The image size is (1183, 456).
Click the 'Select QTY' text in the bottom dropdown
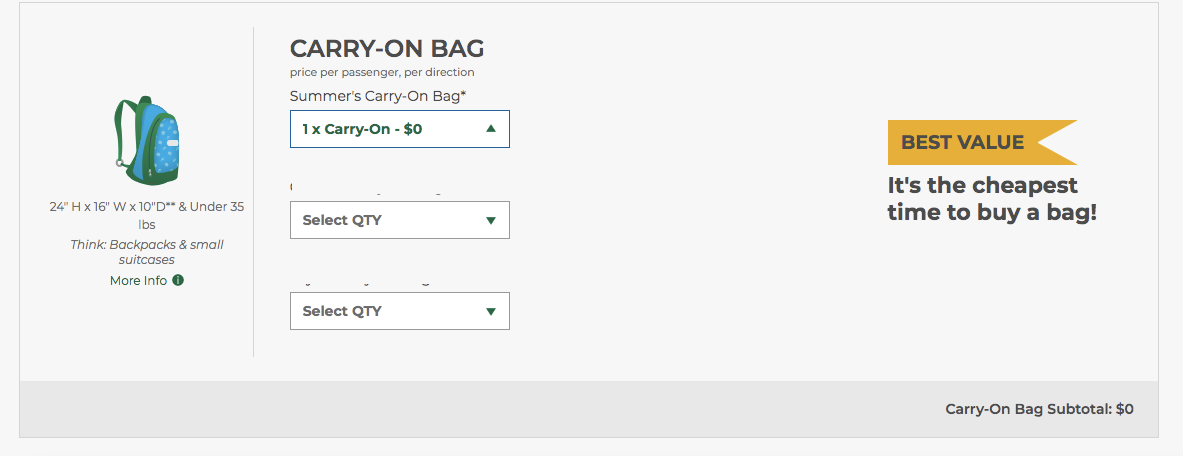click(x=342, y=311)
